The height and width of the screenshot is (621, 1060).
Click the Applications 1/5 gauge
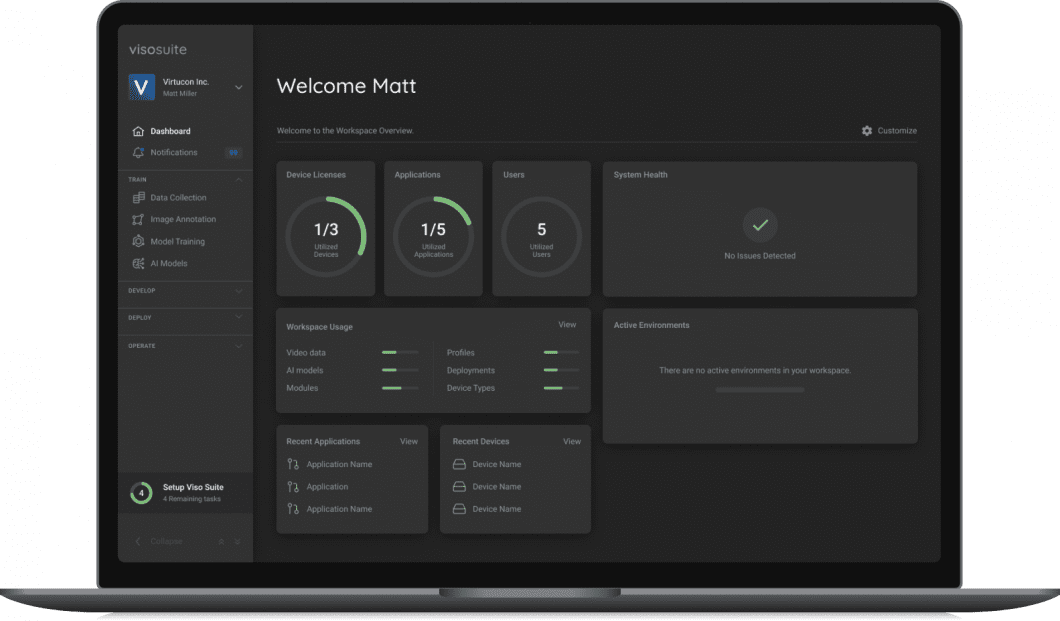tap(433, 237)
